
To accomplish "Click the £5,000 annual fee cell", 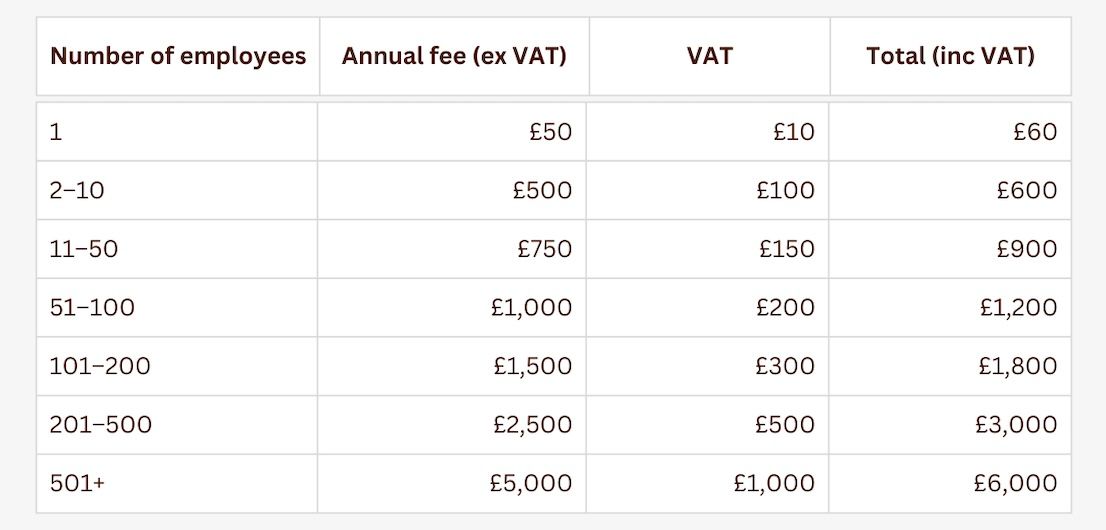I will [531, 484].
